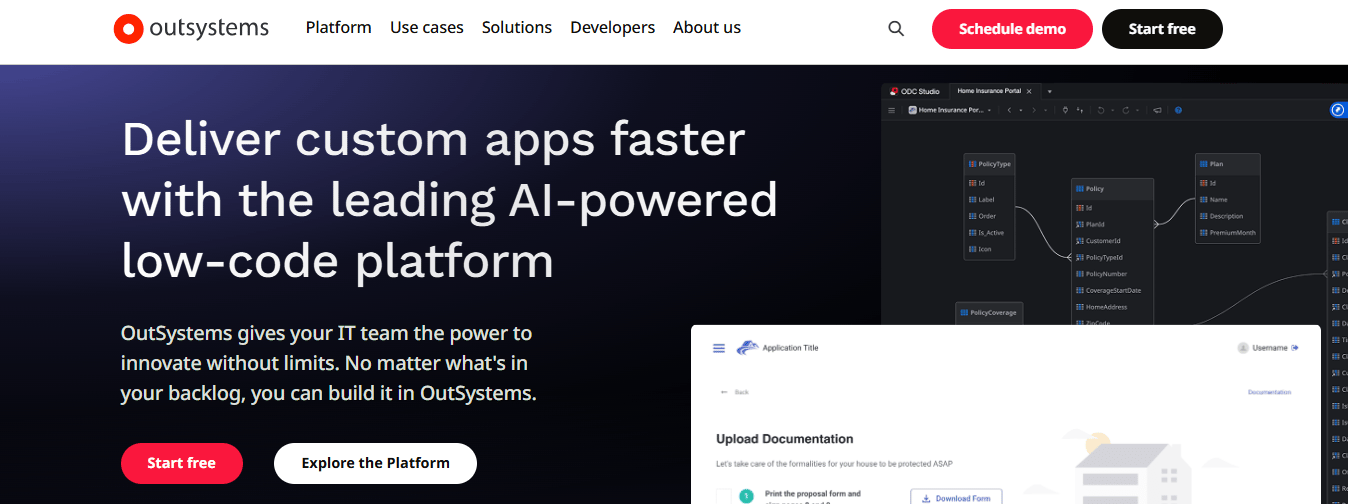The image size is (1348, 504).
Task: Click the megaphone feedback icon in toolbar
Action: pyautogui.click(x=1157, y=110)
